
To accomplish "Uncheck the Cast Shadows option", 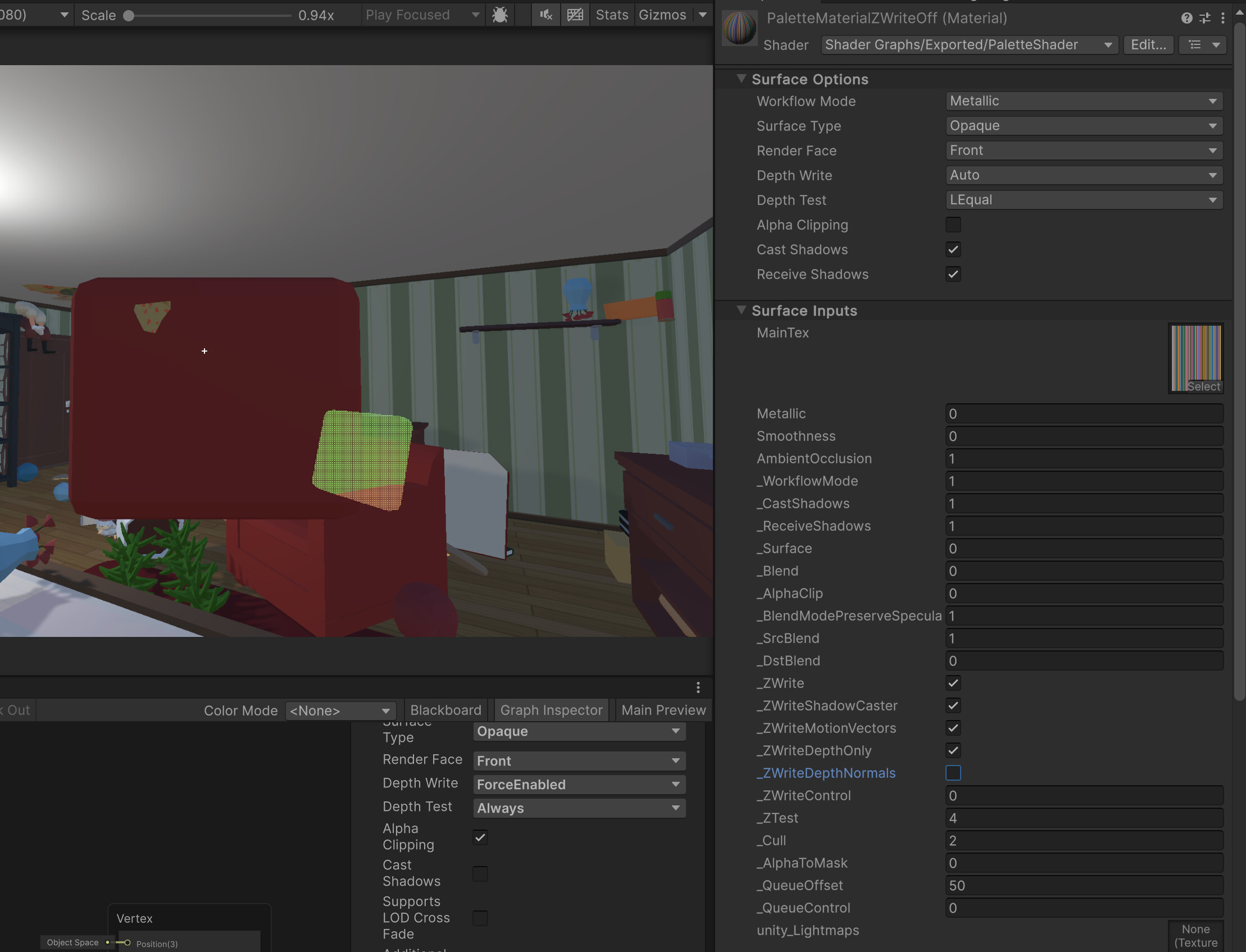I will [953, 249].
